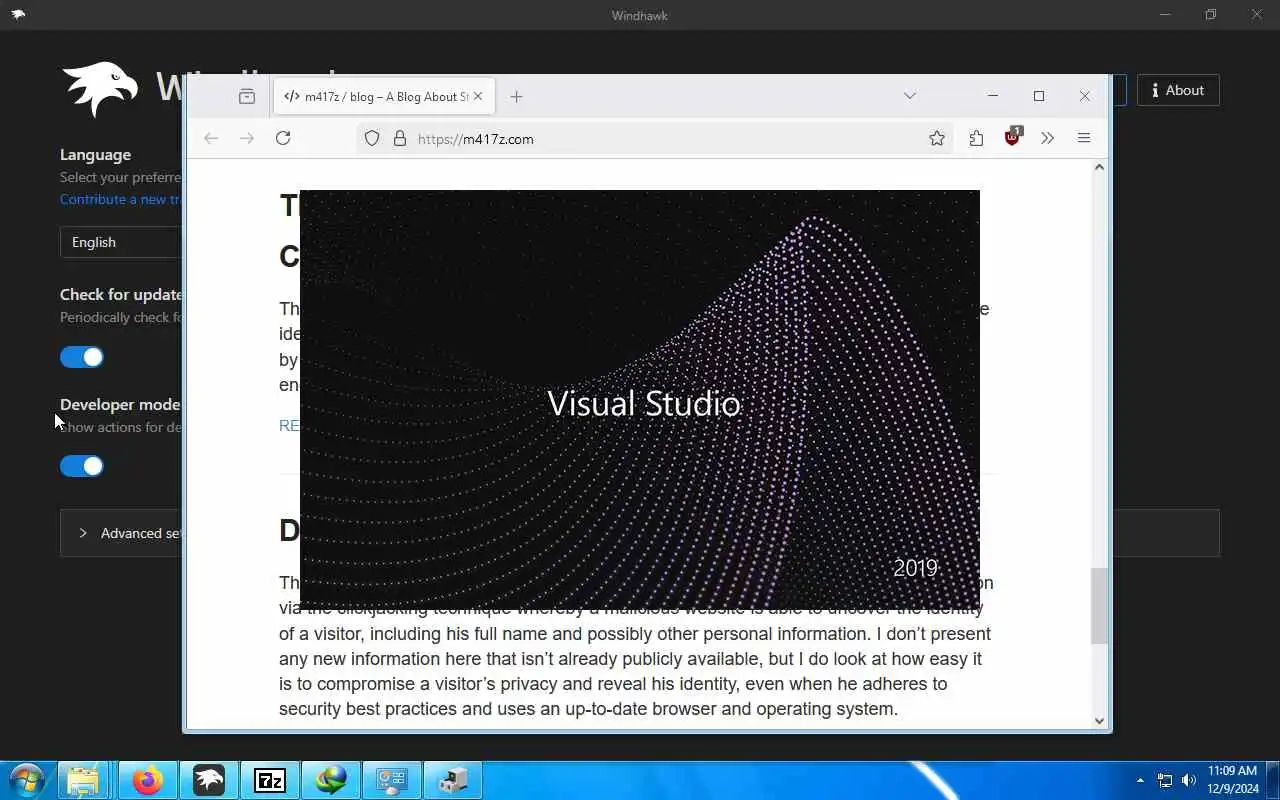Screen dimensions: 1280x800
Task: Open the installer taskbar icon beside it
Action: coord(453,780)
